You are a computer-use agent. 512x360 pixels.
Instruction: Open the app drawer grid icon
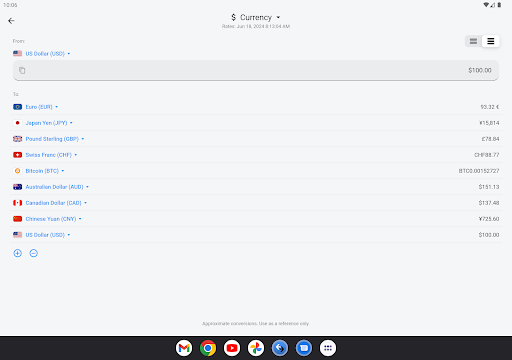point(328,348)
